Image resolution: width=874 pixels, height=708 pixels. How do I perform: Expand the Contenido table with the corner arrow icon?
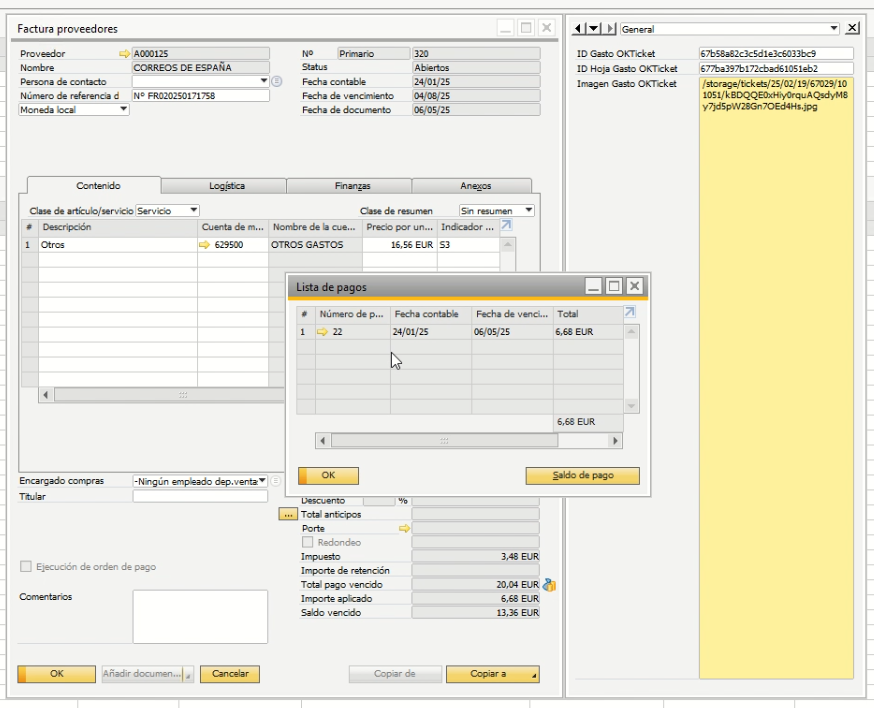(x=506, y=225)
